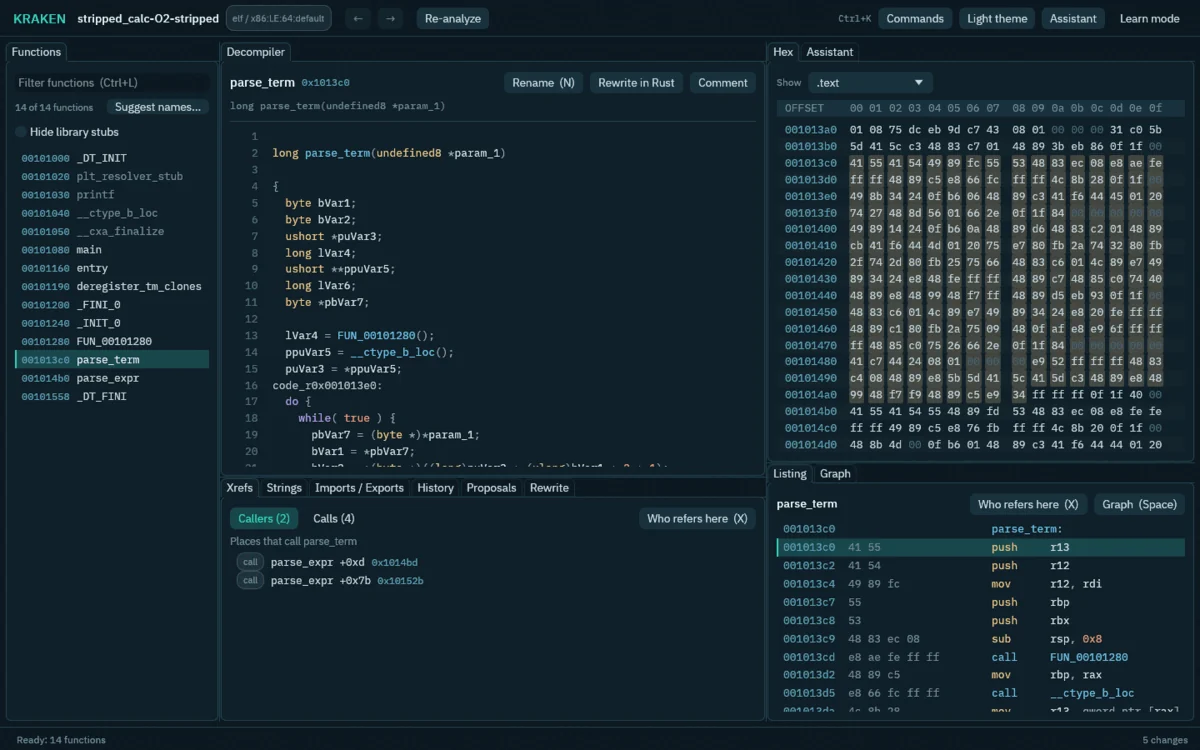Select function main

tap(112, 250)
